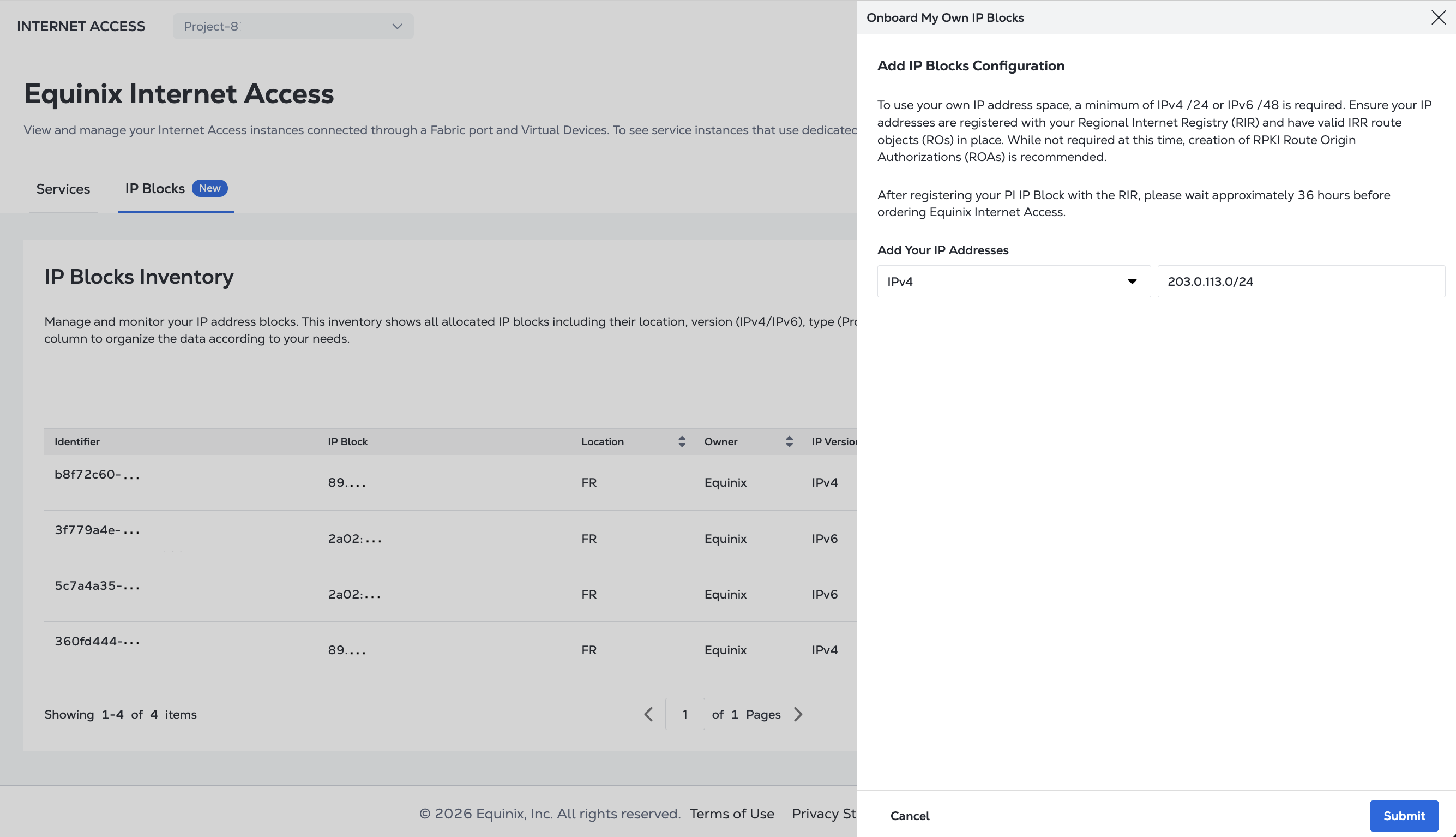This screenshot has width=1456, height=837.
Task: Go to previous page arrow
Action: pos(648,714)
